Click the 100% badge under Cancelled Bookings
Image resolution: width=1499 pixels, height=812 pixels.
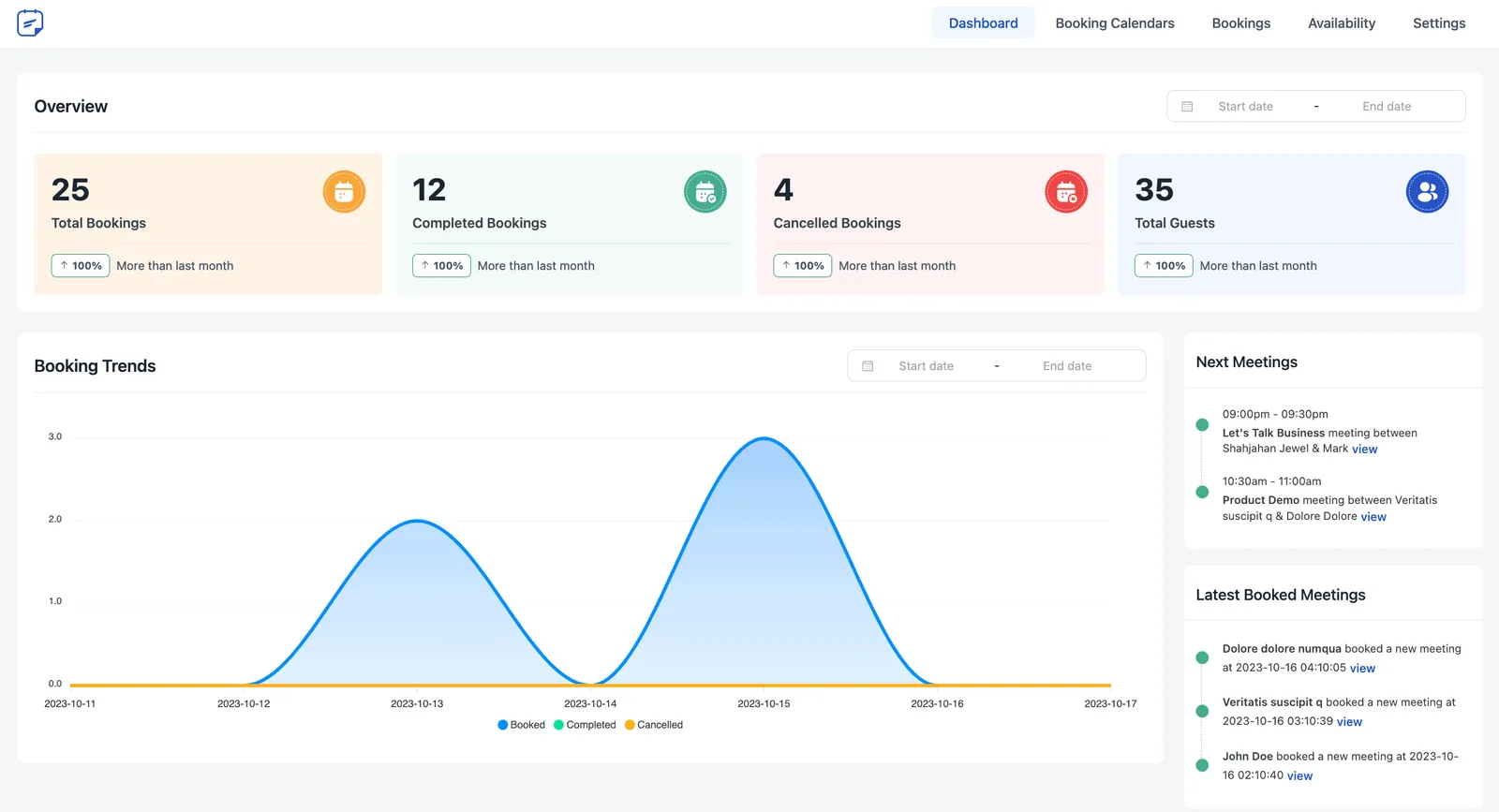tap(803, 266)
